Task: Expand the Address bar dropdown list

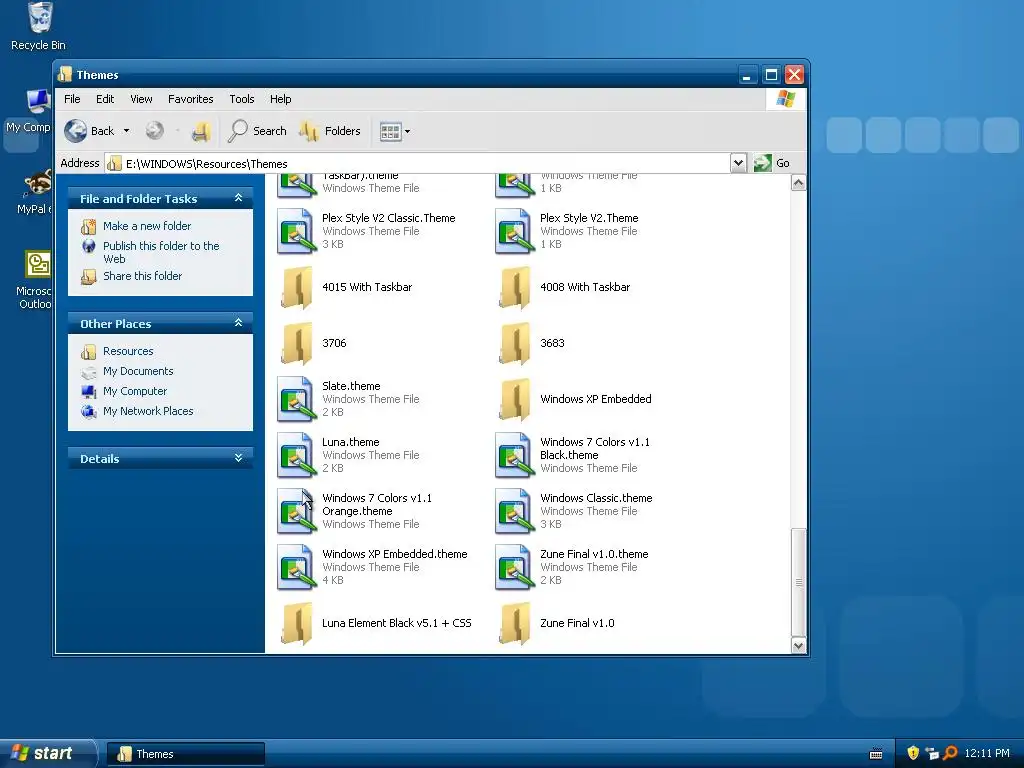Action: [738, 163]
